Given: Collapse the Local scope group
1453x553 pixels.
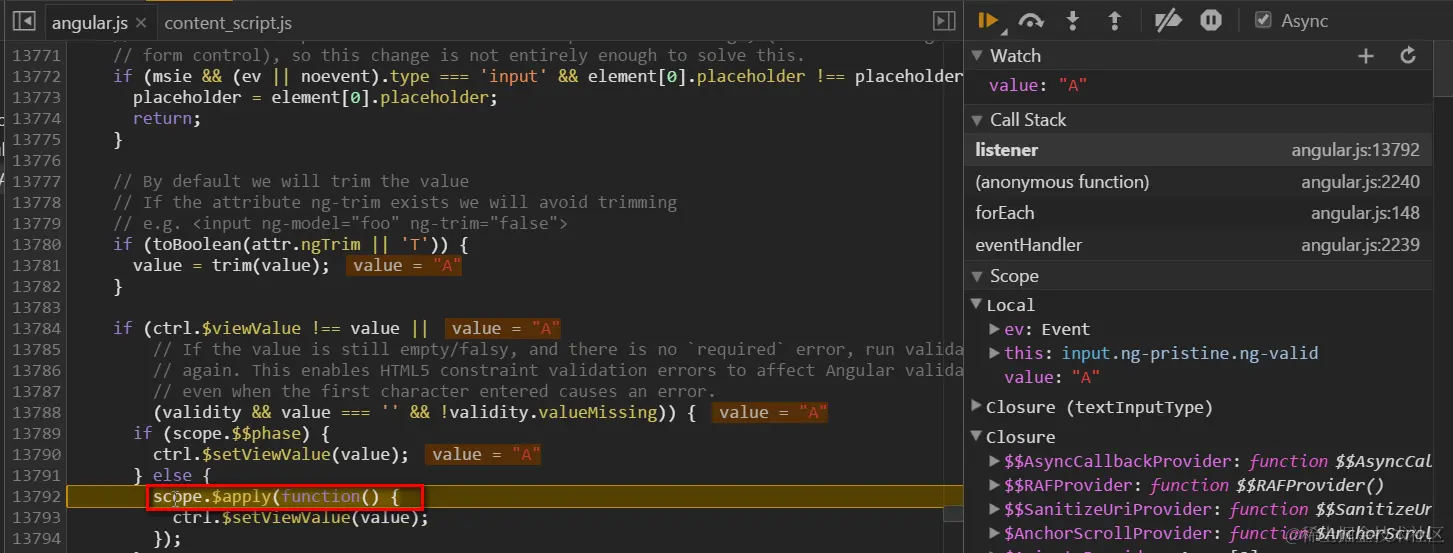Looking at the screenshot, I should [x=977, y=305].
